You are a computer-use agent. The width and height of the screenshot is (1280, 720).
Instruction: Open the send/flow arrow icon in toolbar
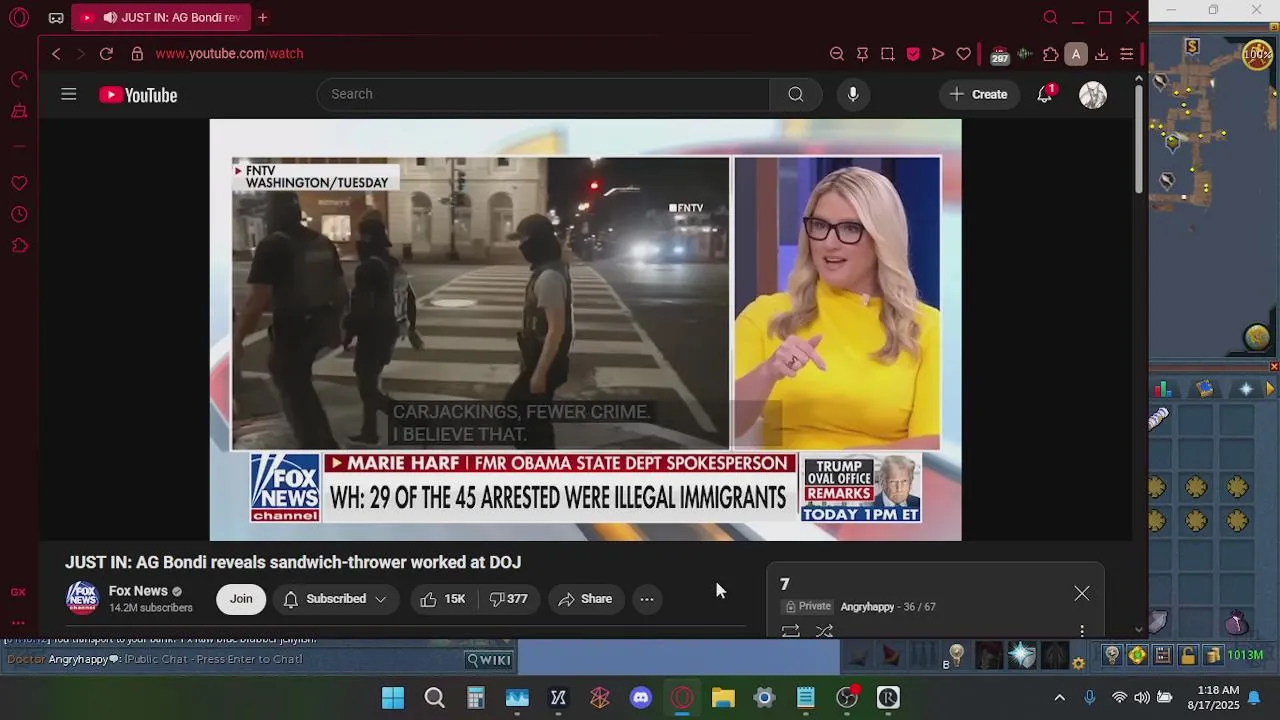938,54
